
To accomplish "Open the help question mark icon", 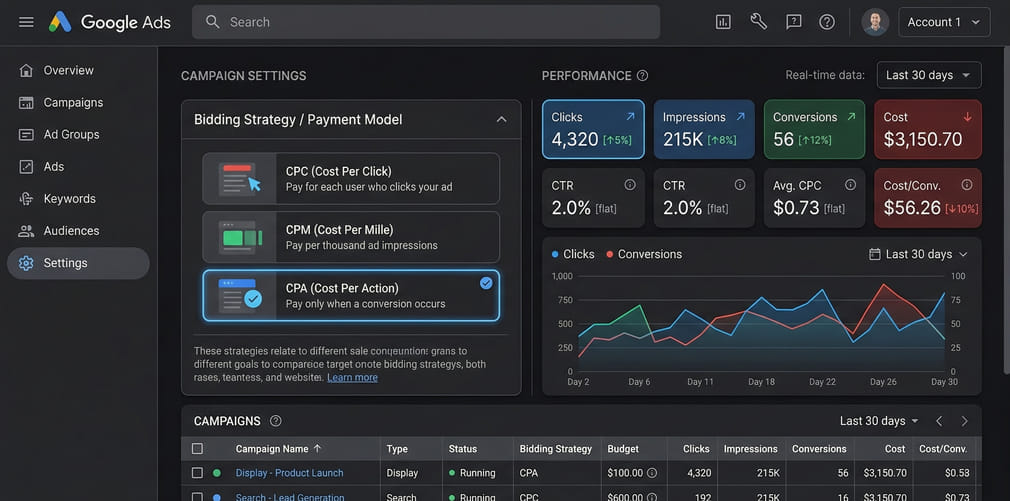I will point(827,22).
